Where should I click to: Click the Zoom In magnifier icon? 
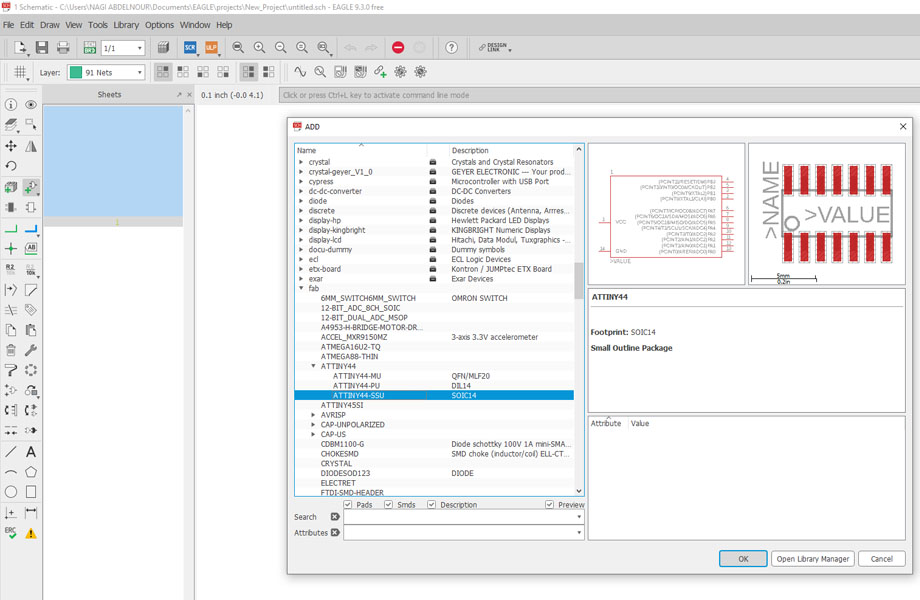[x=259, y=48]
